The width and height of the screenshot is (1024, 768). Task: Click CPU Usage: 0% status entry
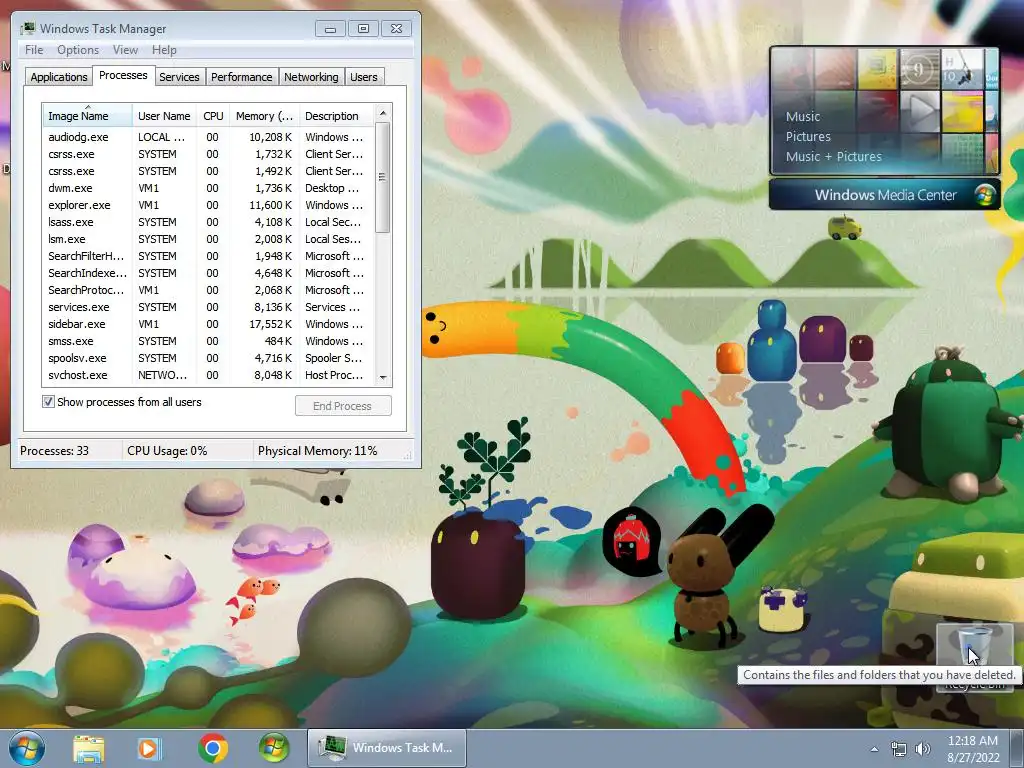tap(167, 451)
